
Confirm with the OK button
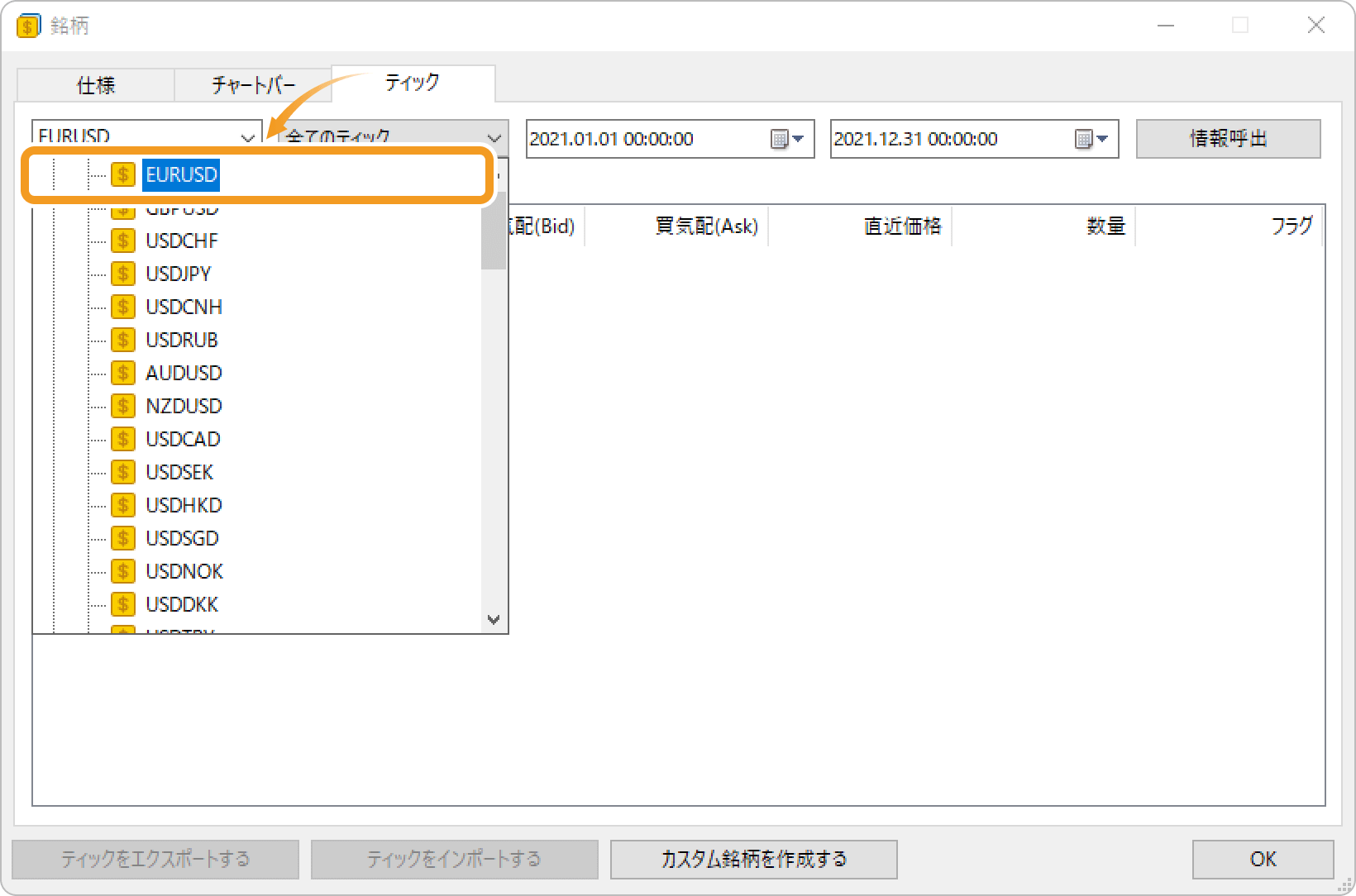[x=1263, y=859]
